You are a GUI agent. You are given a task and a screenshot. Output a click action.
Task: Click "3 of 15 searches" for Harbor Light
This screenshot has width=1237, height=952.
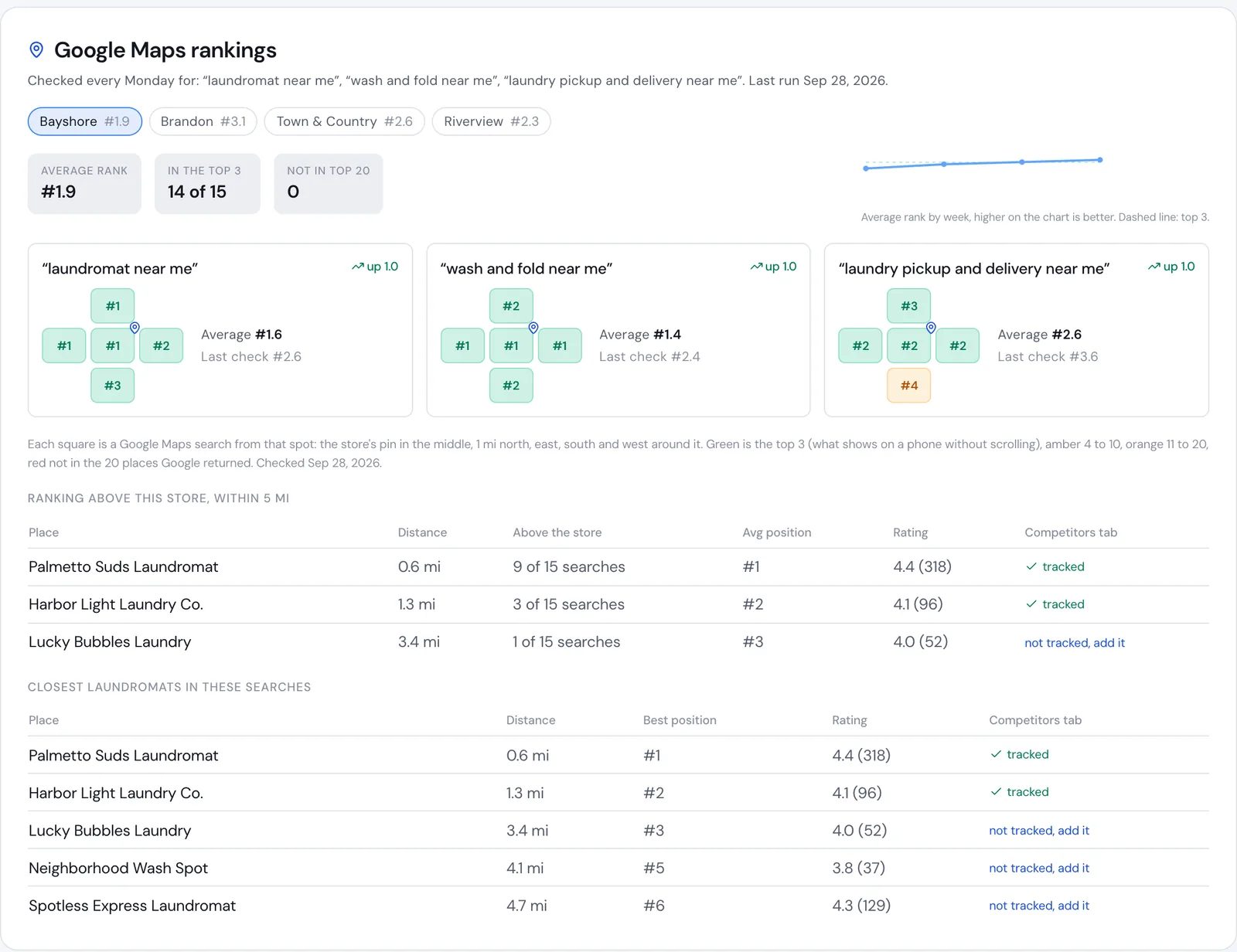pos(569,604)
